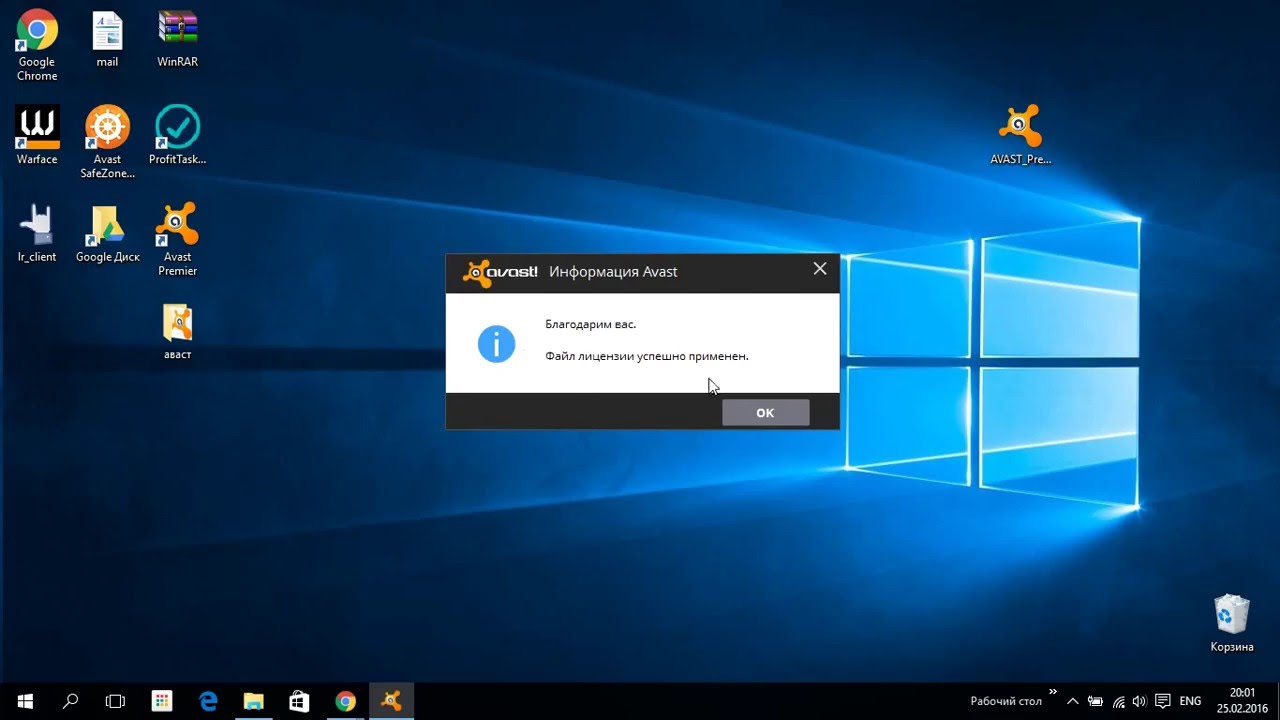Select the ProfitTask desktop shortcut
This screenshot has height=720, width=1280.
177,136
